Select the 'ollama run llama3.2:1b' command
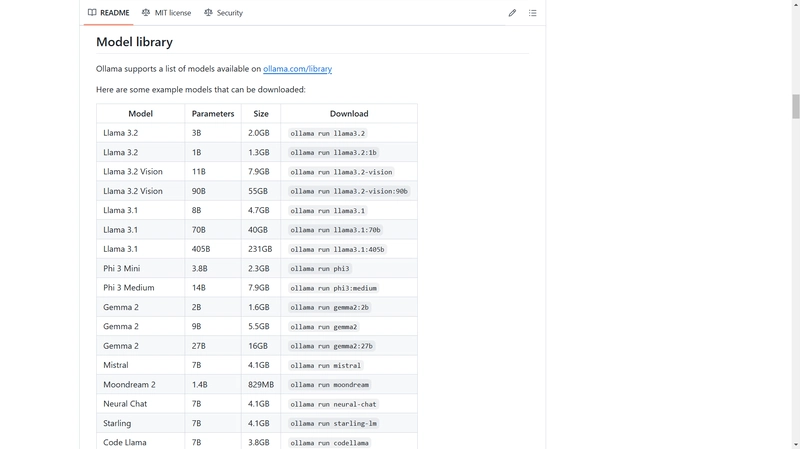This screenshot has height=449, width=800. pos(334,153)
